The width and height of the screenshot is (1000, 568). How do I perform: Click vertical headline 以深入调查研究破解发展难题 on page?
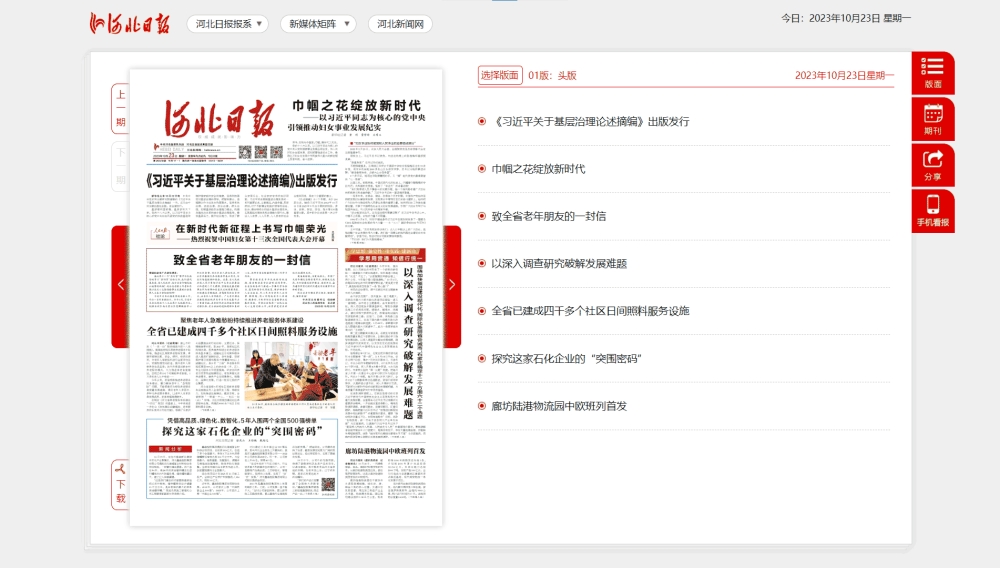[408, 343]
